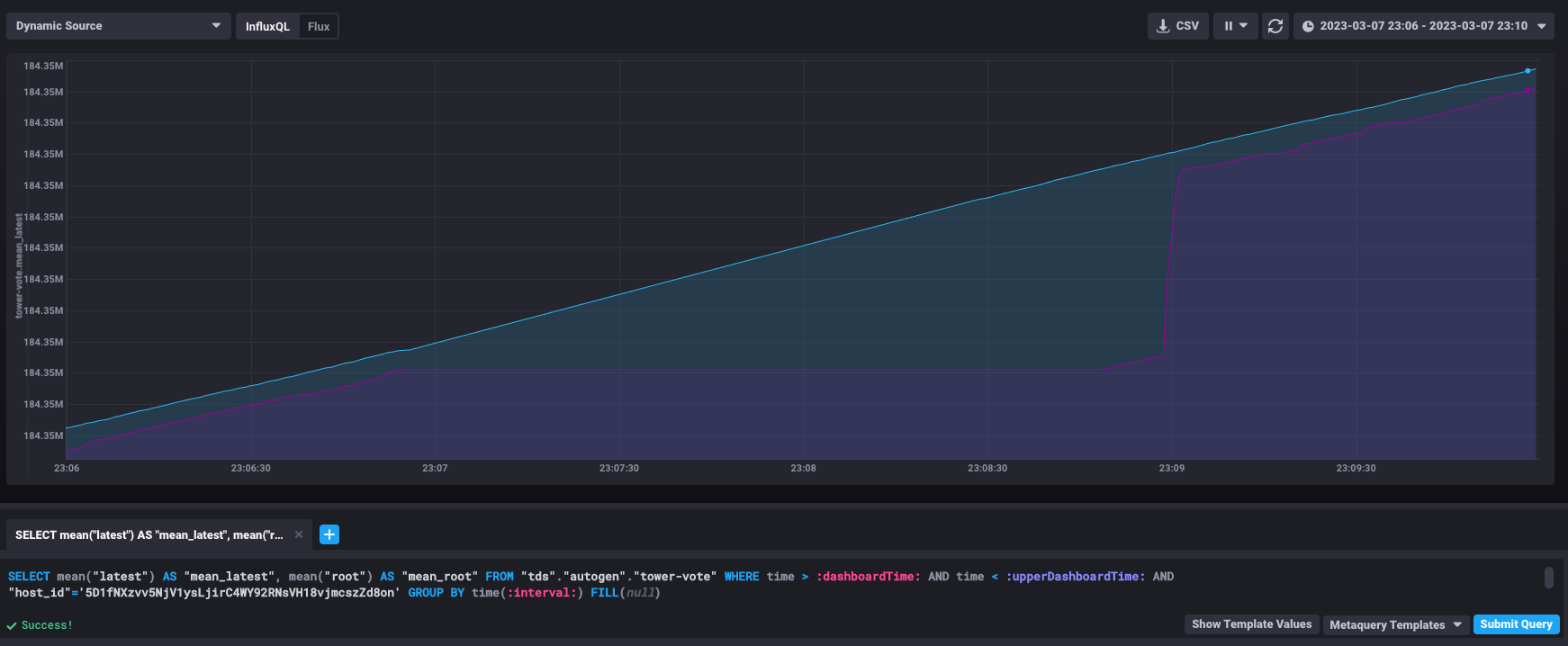Select the SELECT mean("latest") query tab
Image resolution: width=1568 pixels, height=646 pixels.
149,534
